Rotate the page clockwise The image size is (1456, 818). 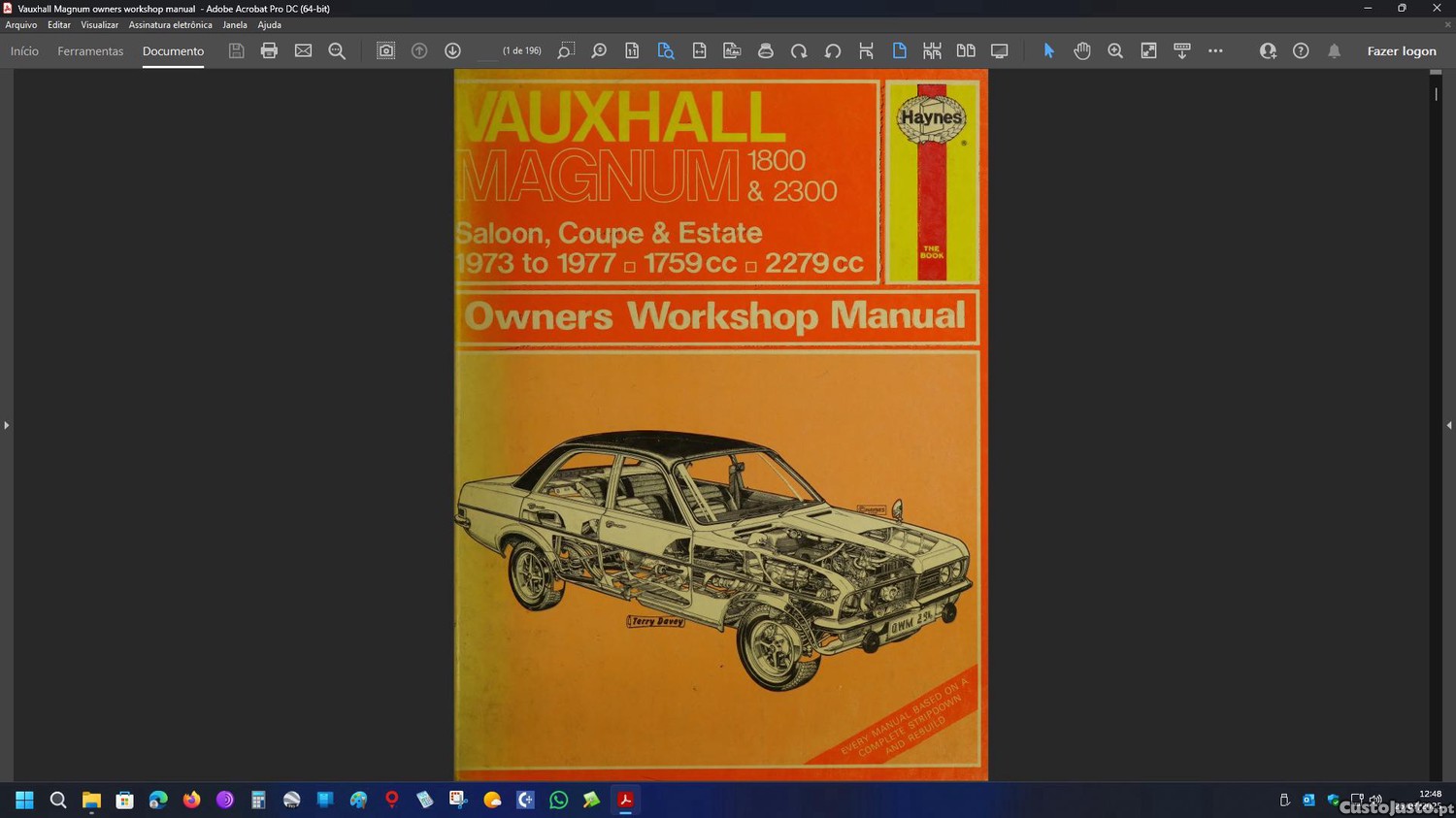799,50
